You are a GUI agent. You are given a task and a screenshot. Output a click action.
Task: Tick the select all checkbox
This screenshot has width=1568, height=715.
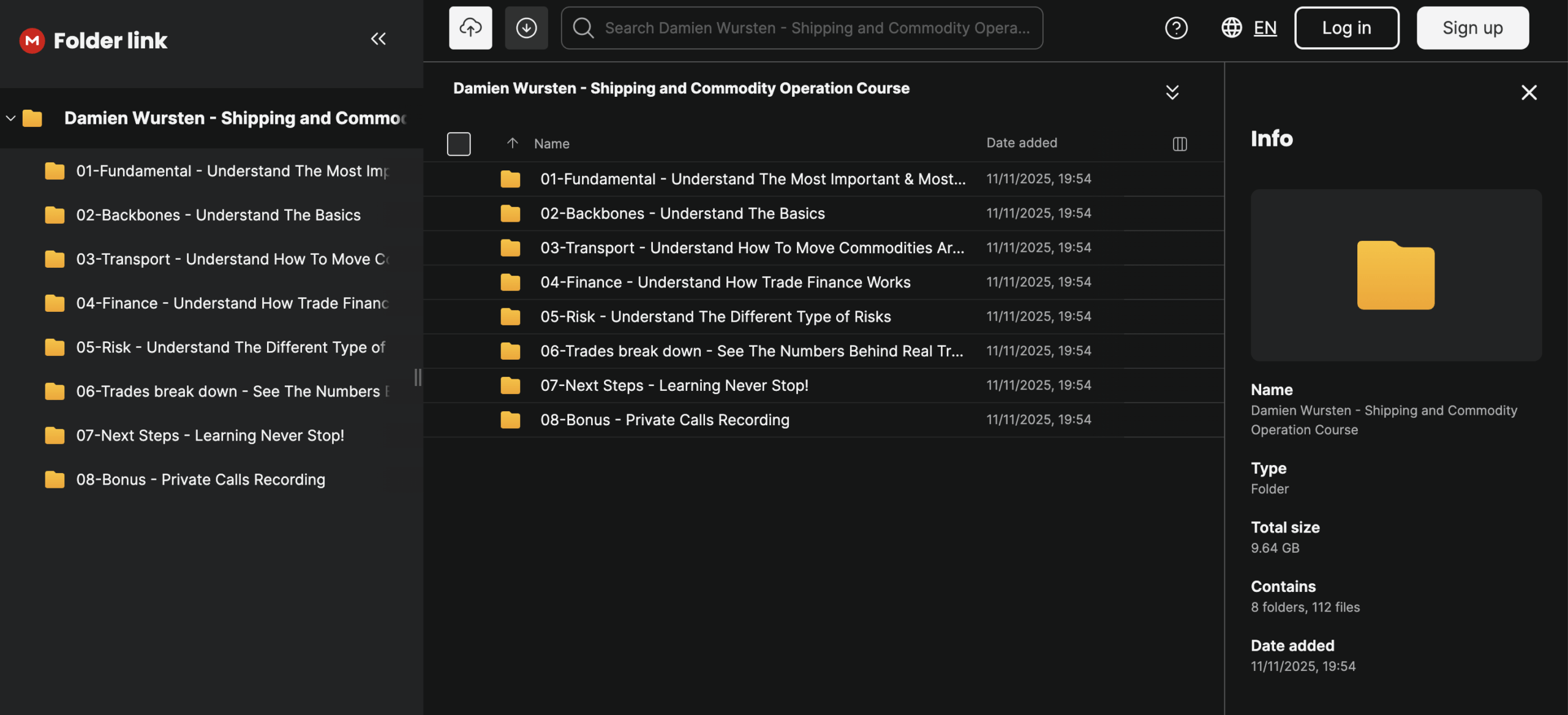[459, 143]
